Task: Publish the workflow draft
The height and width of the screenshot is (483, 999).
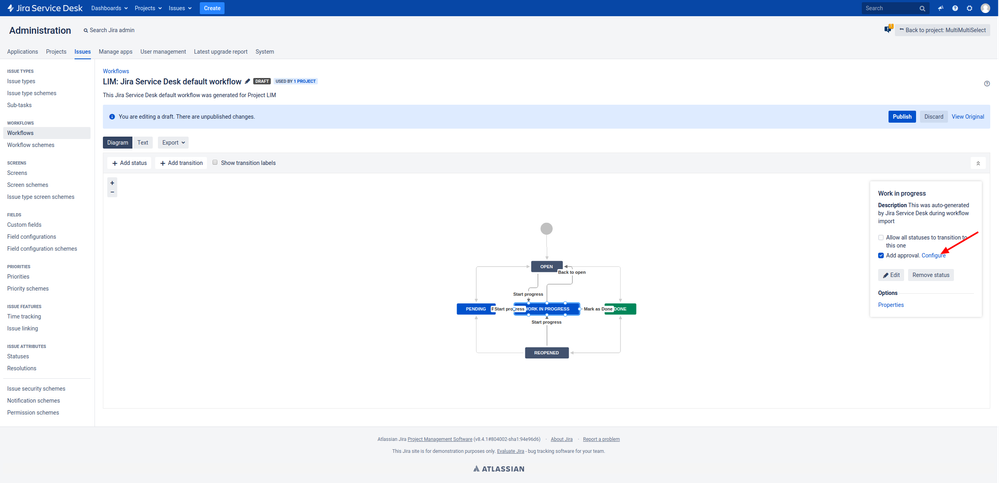Action: (902, 117)
